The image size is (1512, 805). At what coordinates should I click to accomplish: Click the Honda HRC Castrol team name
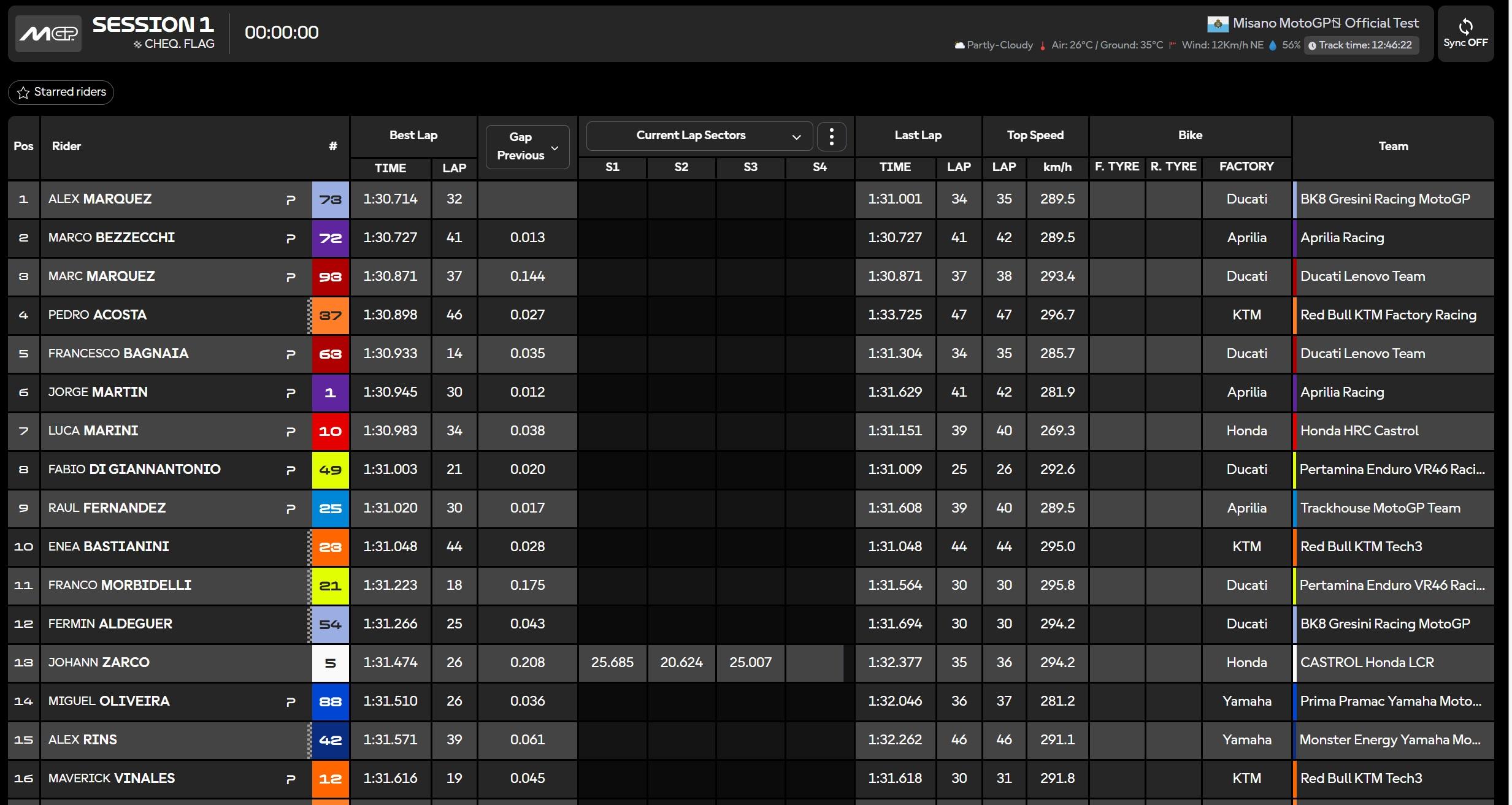(1359, 431)
